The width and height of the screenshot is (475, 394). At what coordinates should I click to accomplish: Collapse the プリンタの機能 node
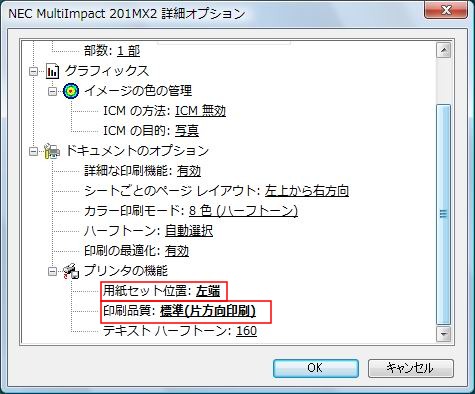pyautogui.click(x=52, y=272)
